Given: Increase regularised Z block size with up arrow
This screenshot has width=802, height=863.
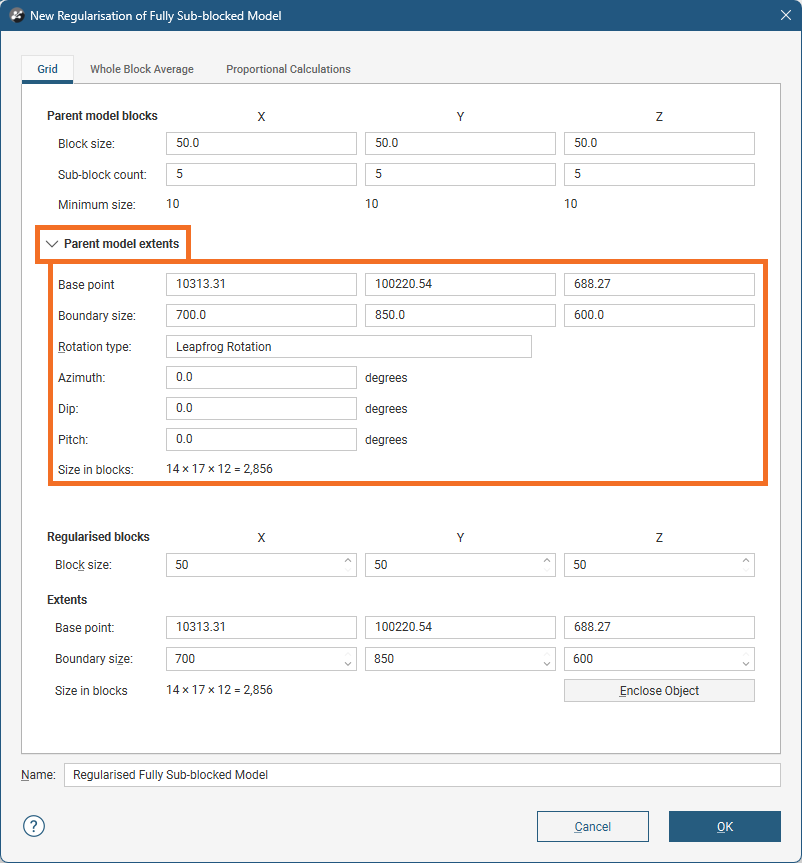Looking at the screenshot, I should click(x=746, y=561).
